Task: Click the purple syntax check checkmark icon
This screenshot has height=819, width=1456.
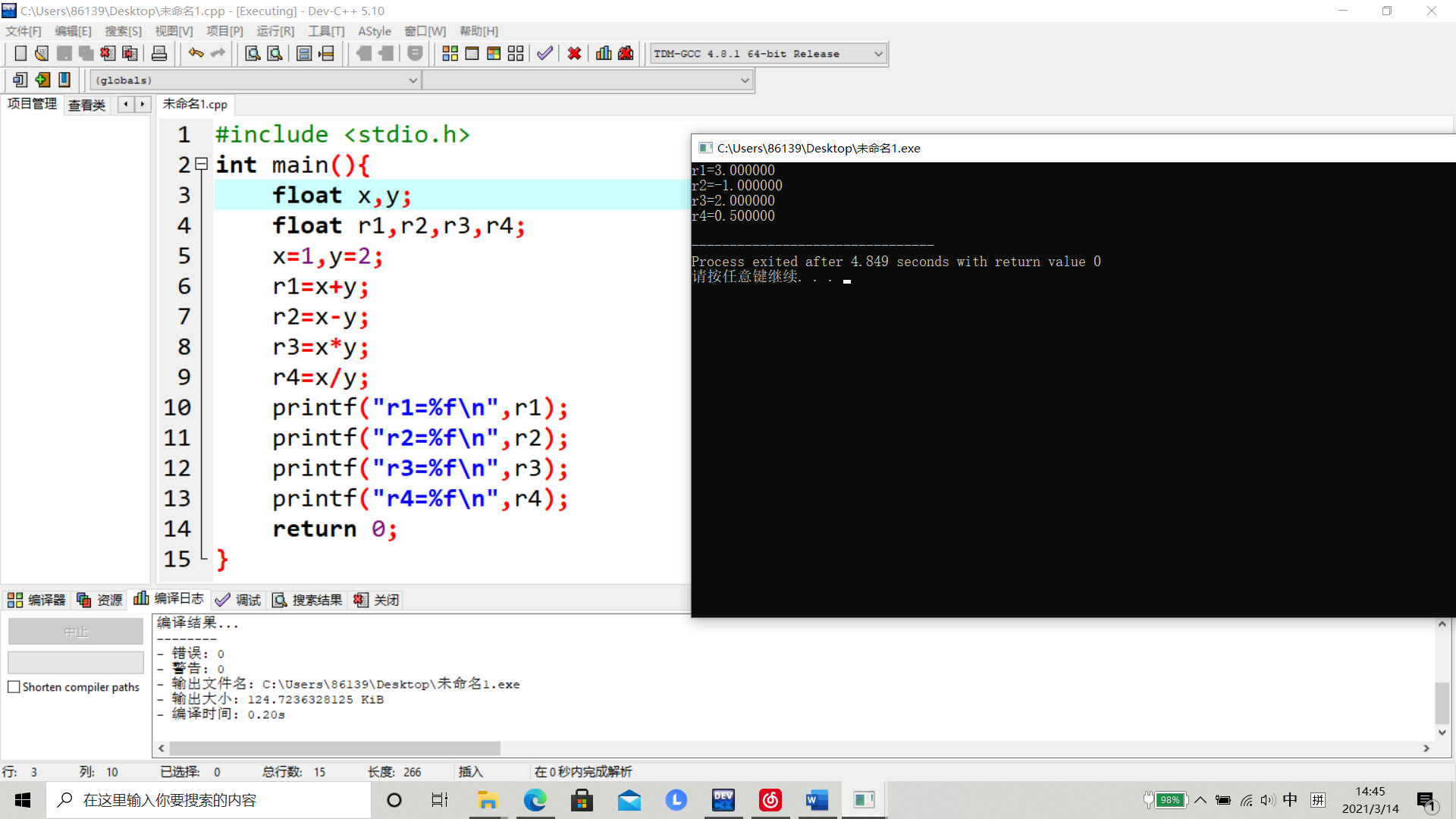Action: pyautogui.click(x=544, y=54)
